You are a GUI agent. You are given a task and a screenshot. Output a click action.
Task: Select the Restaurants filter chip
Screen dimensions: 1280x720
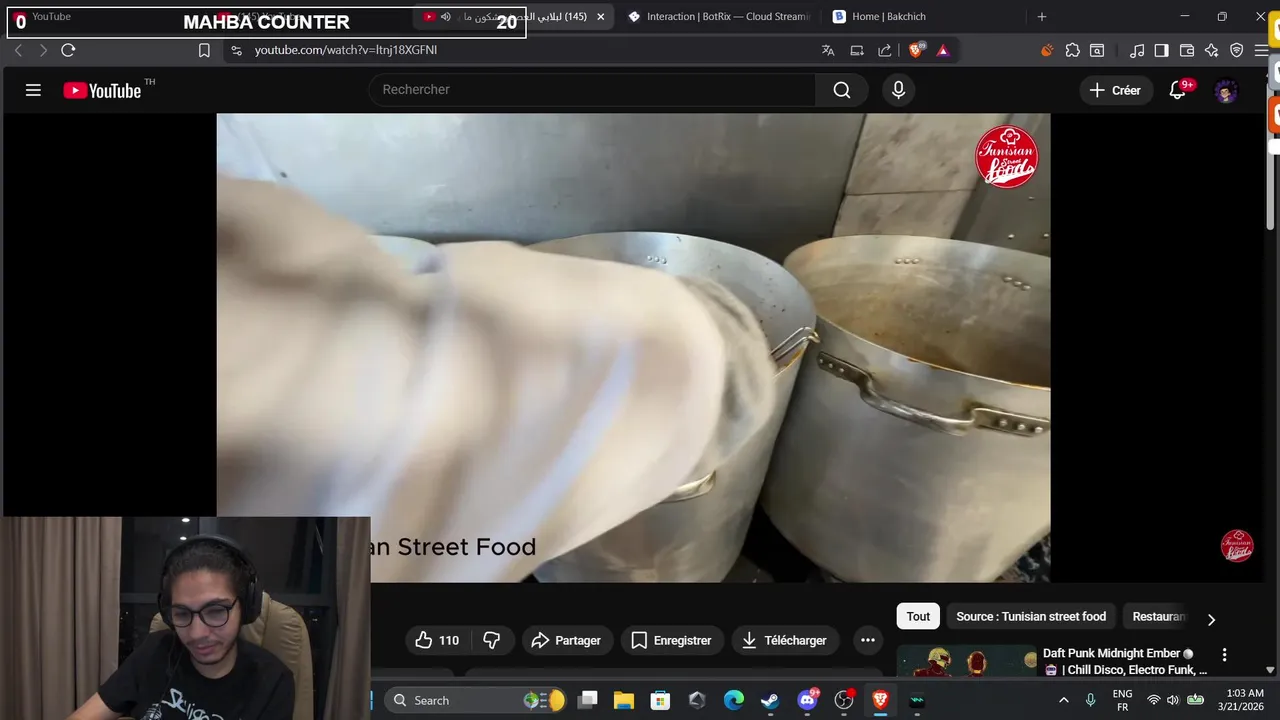pos(1158,617)
